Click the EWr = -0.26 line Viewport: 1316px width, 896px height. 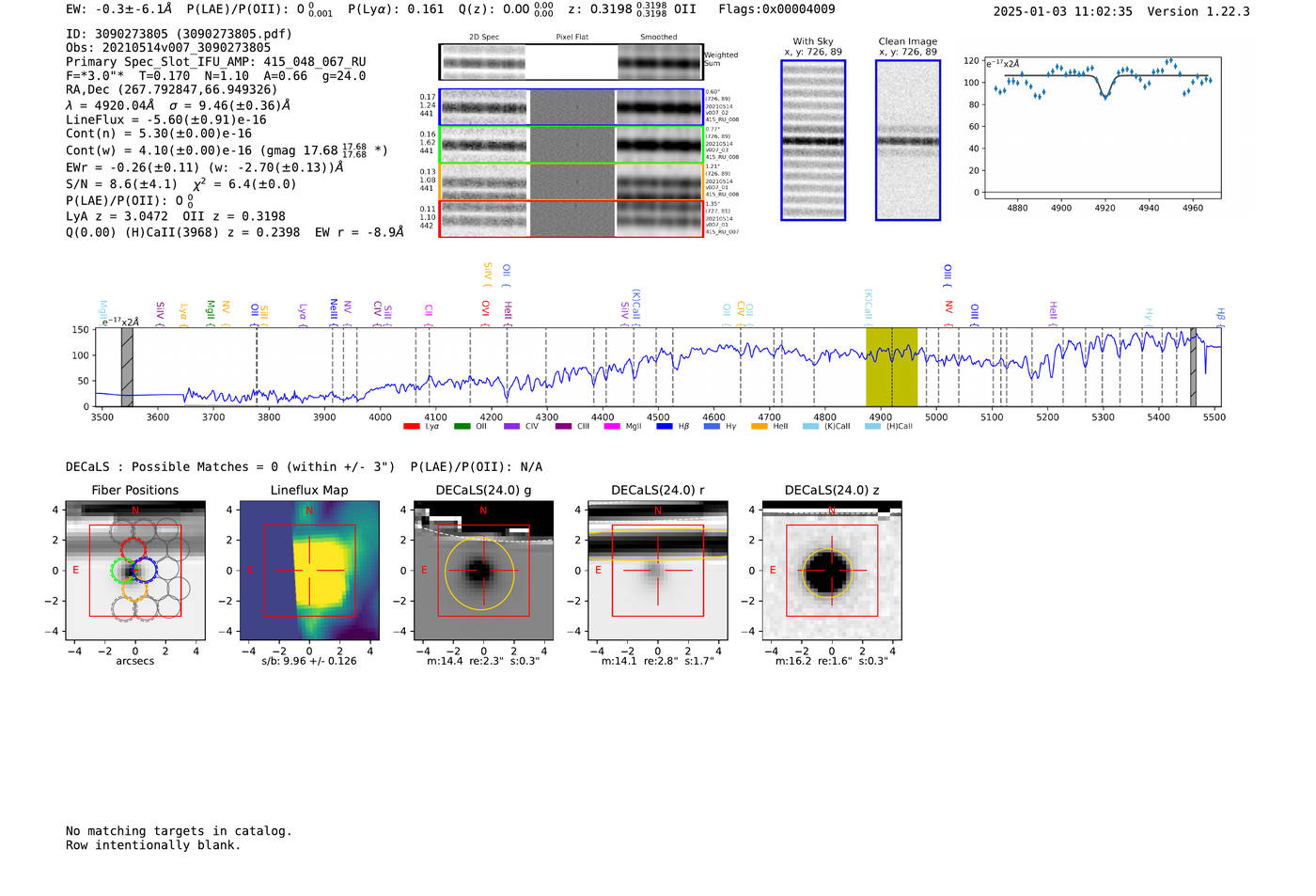coord(205,167)
